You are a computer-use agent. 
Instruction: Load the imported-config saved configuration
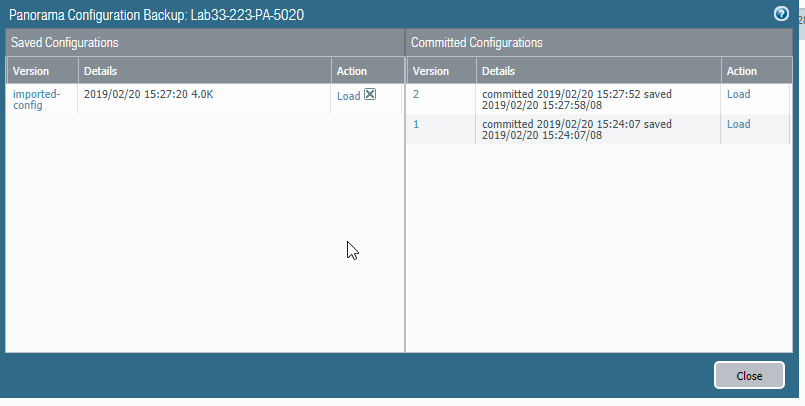[x=349, y=96]
